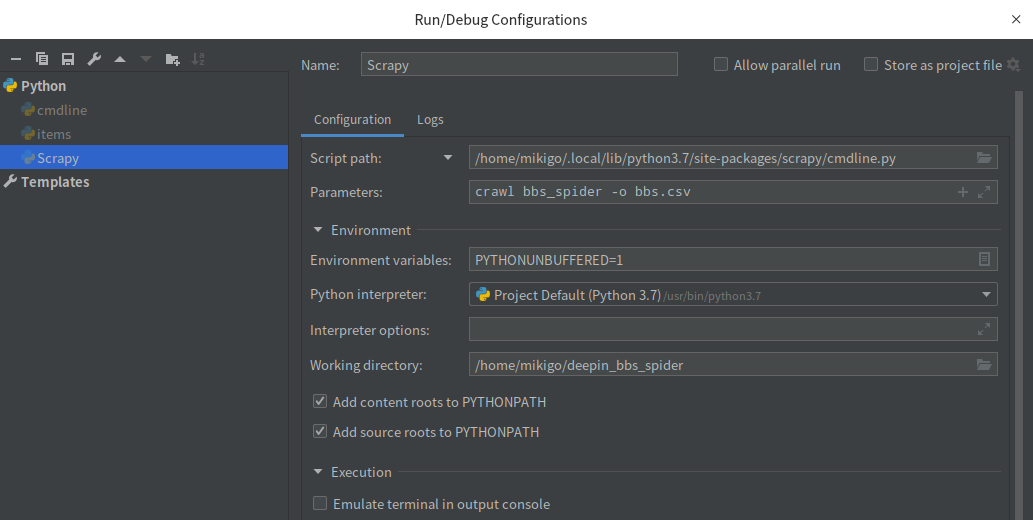Enable Allow parallel run checkbox

(721, 65)
